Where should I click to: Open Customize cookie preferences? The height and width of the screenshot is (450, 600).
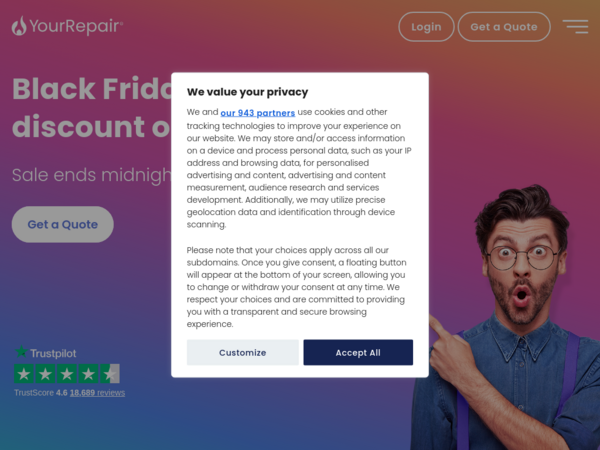pyautogui.click(x=243, y=352)
